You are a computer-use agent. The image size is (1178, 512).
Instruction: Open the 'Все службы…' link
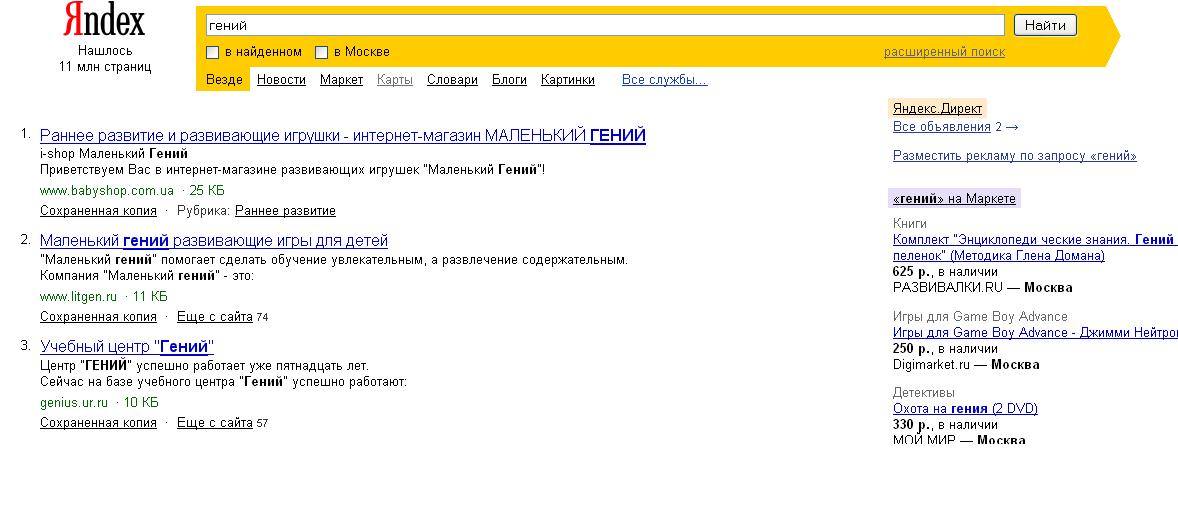pyautogui.click(x=665, y=80)
